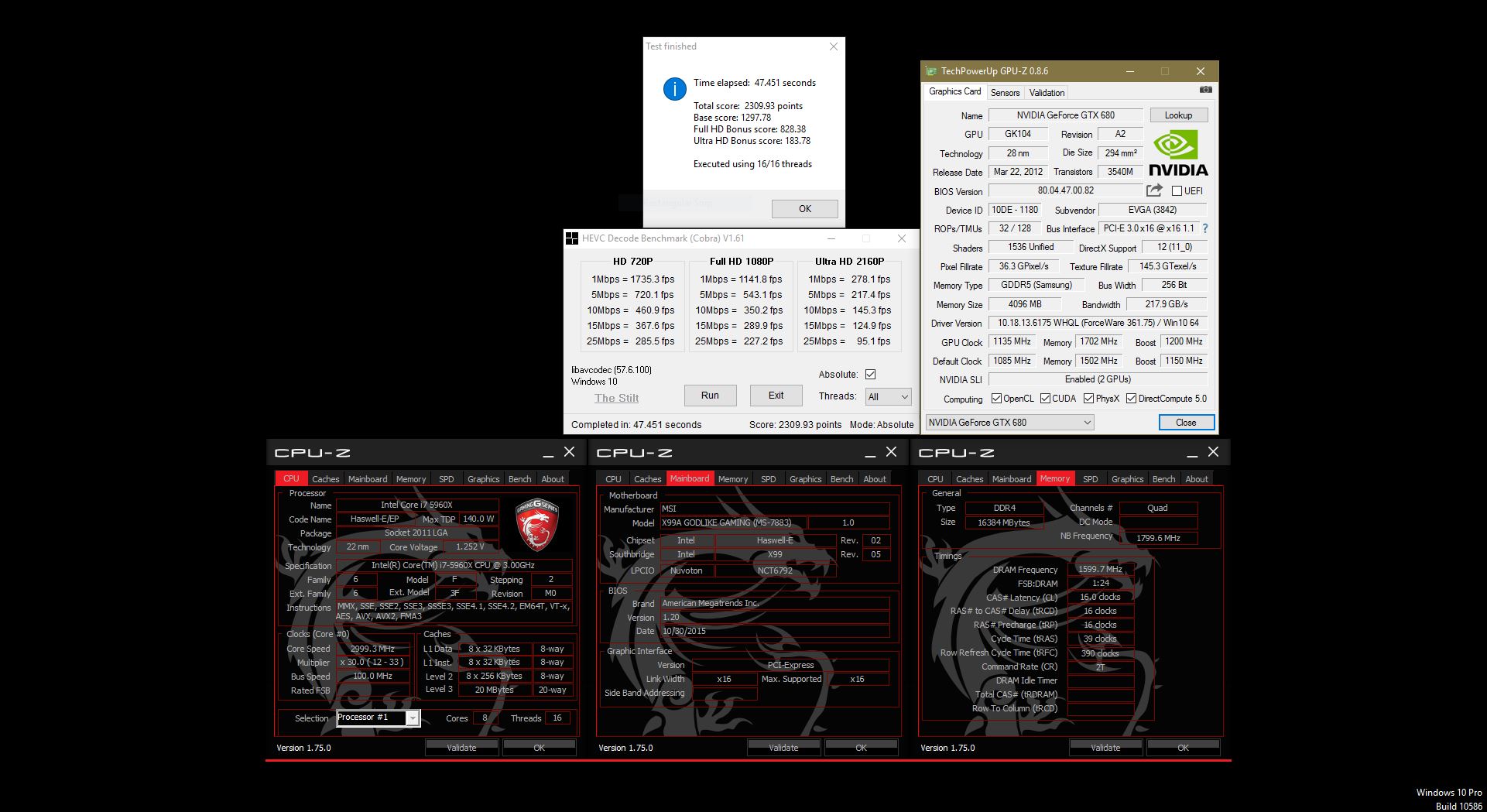Close the Test finished dialog with X
This screenshot has width=1487, height=812.
834,46
